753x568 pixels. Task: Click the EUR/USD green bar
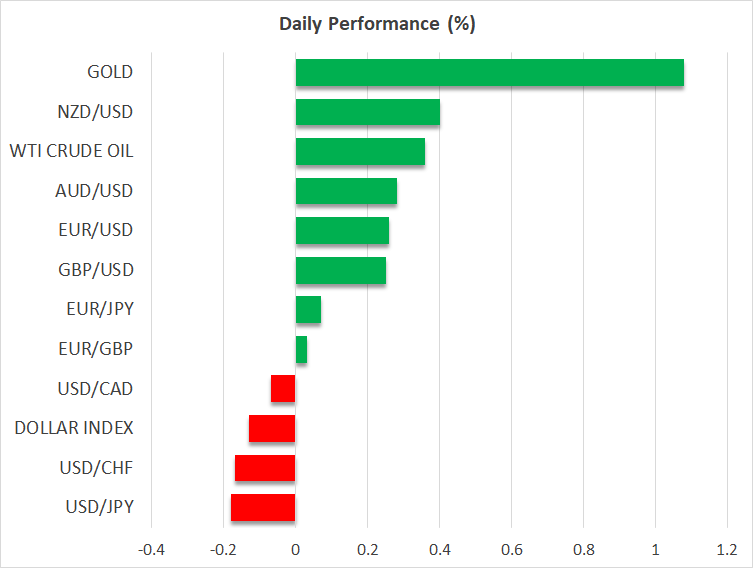[x=342, y=231]
